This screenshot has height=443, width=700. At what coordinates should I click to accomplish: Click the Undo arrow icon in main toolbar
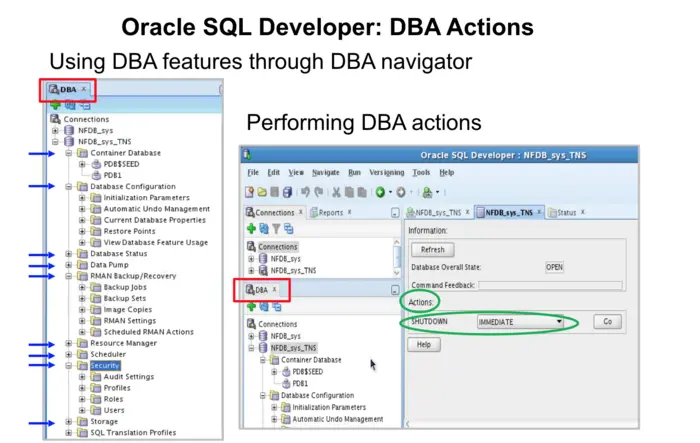(305, 192)
